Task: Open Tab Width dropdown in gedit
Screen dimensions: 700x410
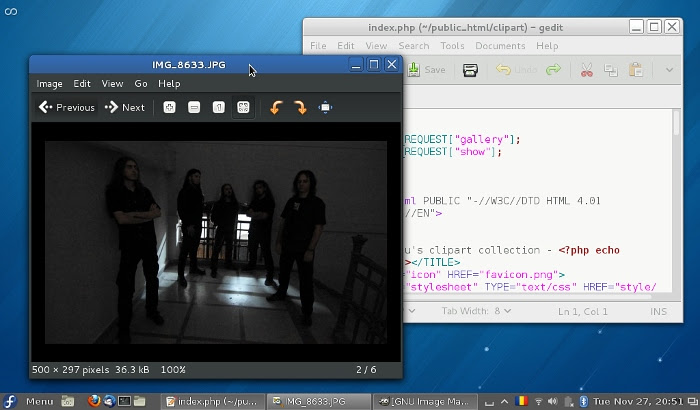Action: pos(476,311)
